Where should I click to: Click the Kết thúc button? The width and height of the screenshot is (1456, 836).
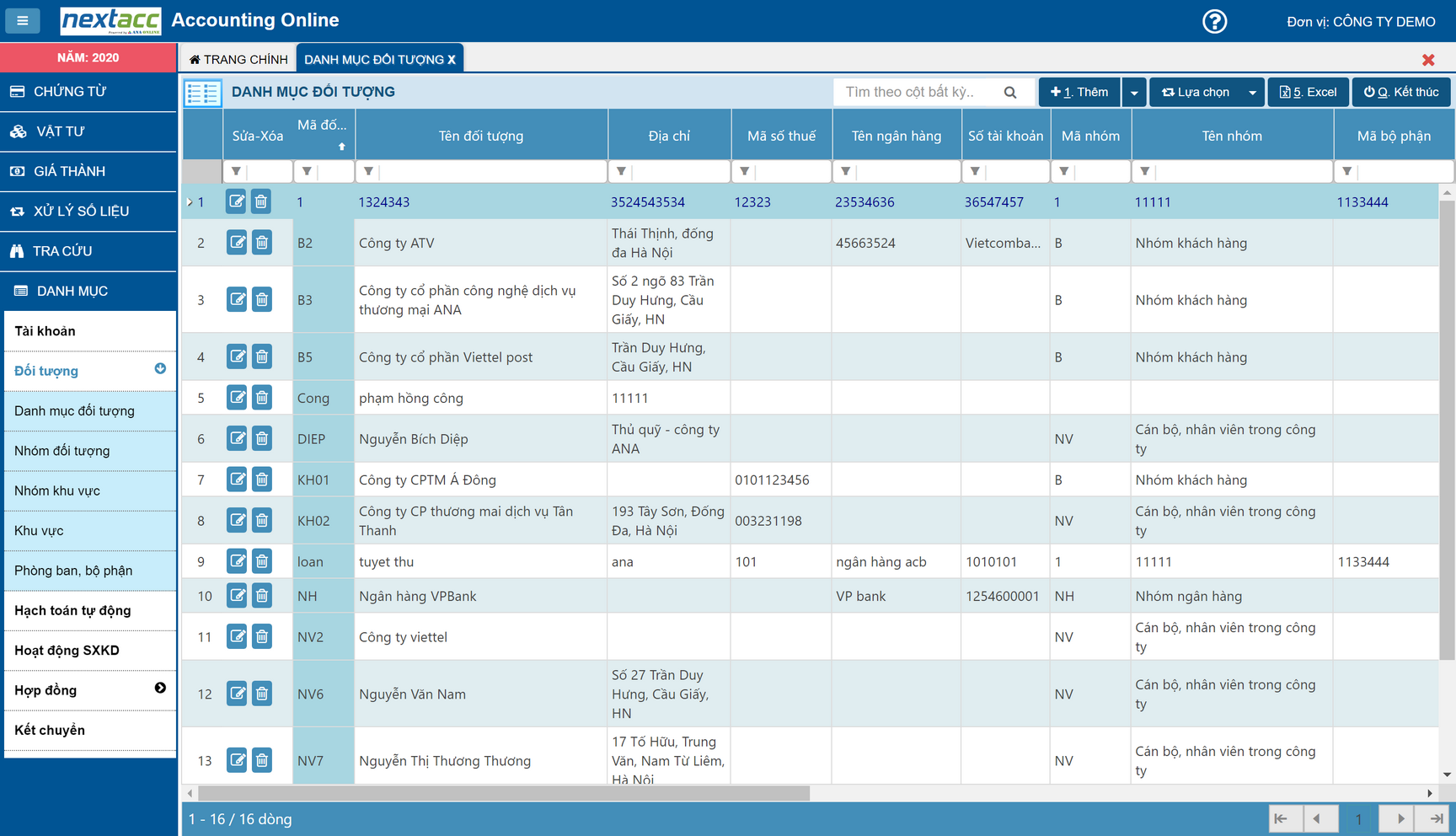point(1400,93)
